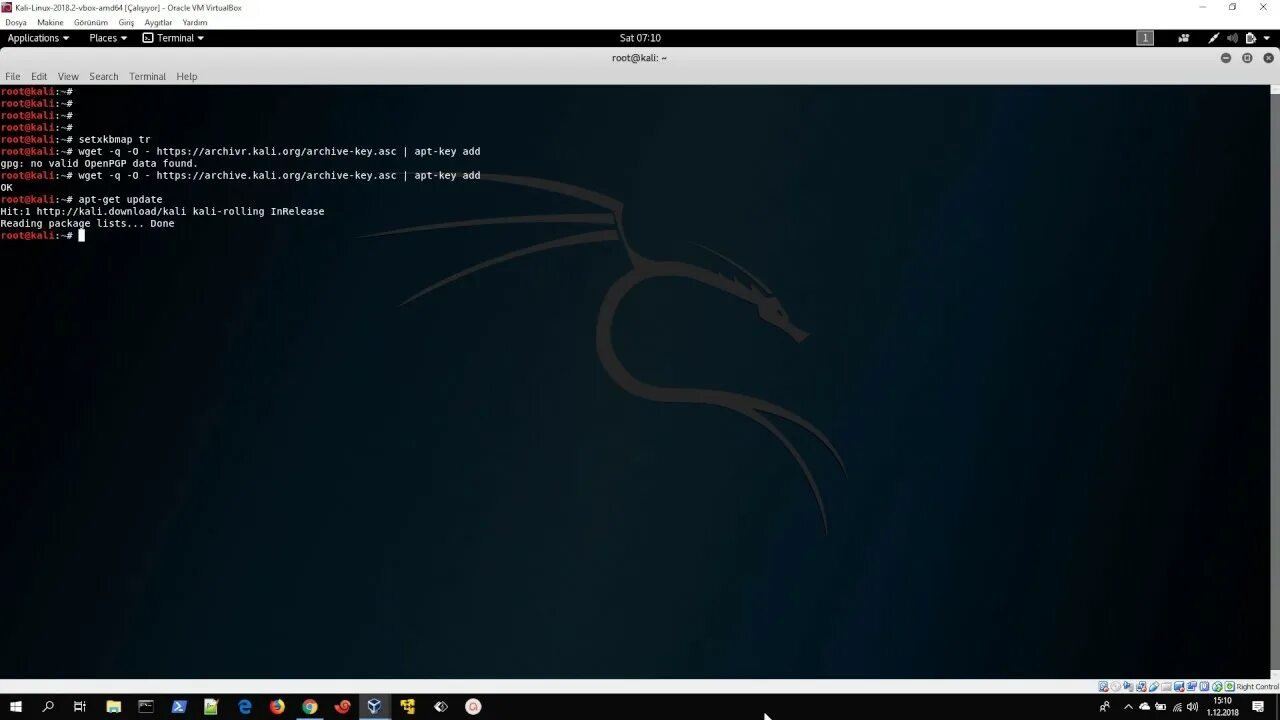This screenshot has width=1280, height=720.
Task: Click VirtualBox USB devices status icon
Action: (x=1154, y=687)
